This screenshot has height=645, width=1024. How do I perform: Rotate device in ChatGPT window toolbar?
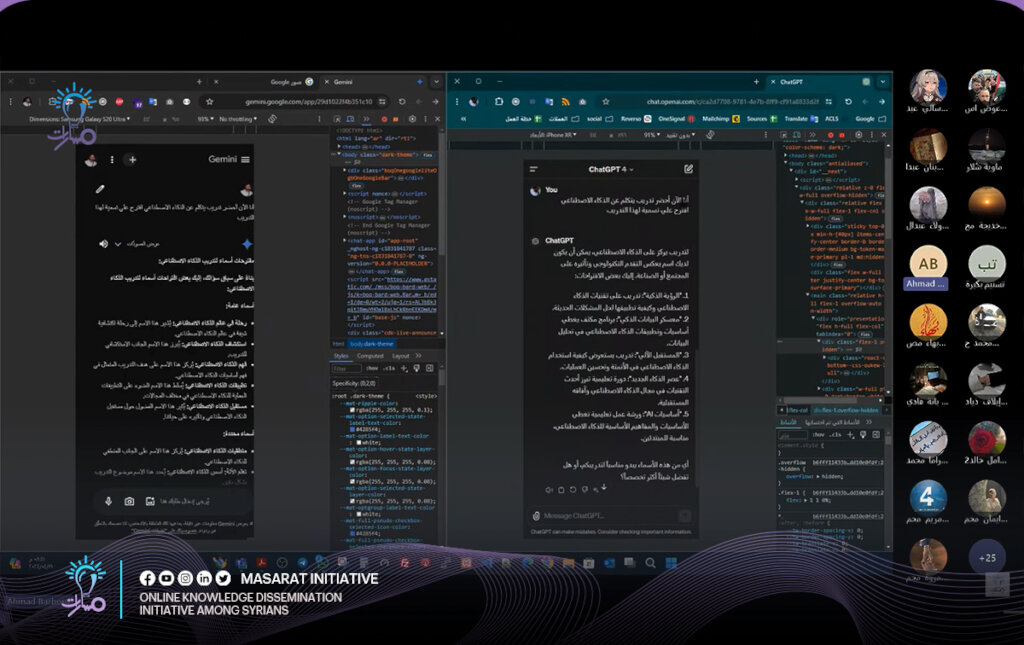pyautogui.click(x=710, y=135)
